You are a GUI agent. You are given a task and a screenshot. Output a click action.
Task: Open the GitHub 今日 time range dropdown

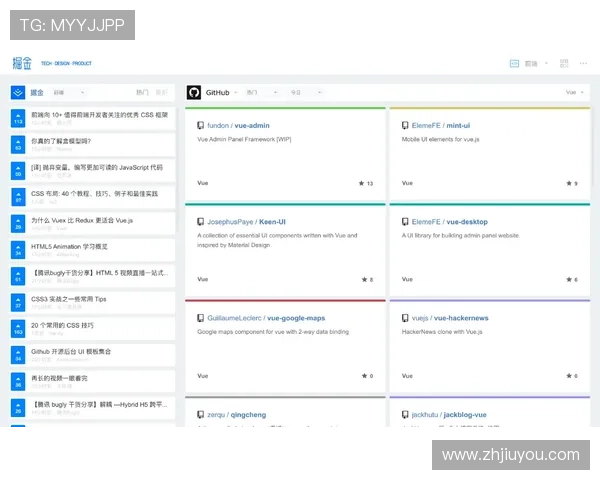point(306,92)
